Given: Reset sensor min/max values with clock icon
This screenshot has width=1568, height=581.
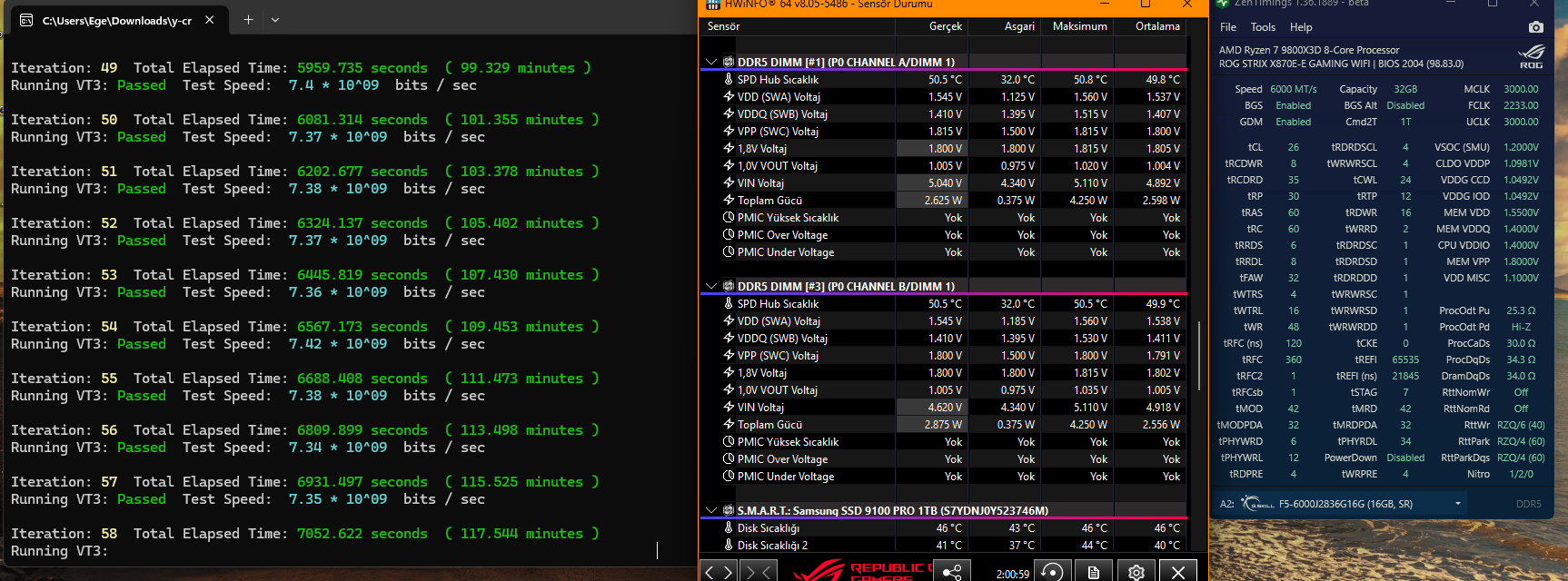Looking at the screenshot, I should pyautogui.click(x=1051, y=572).
